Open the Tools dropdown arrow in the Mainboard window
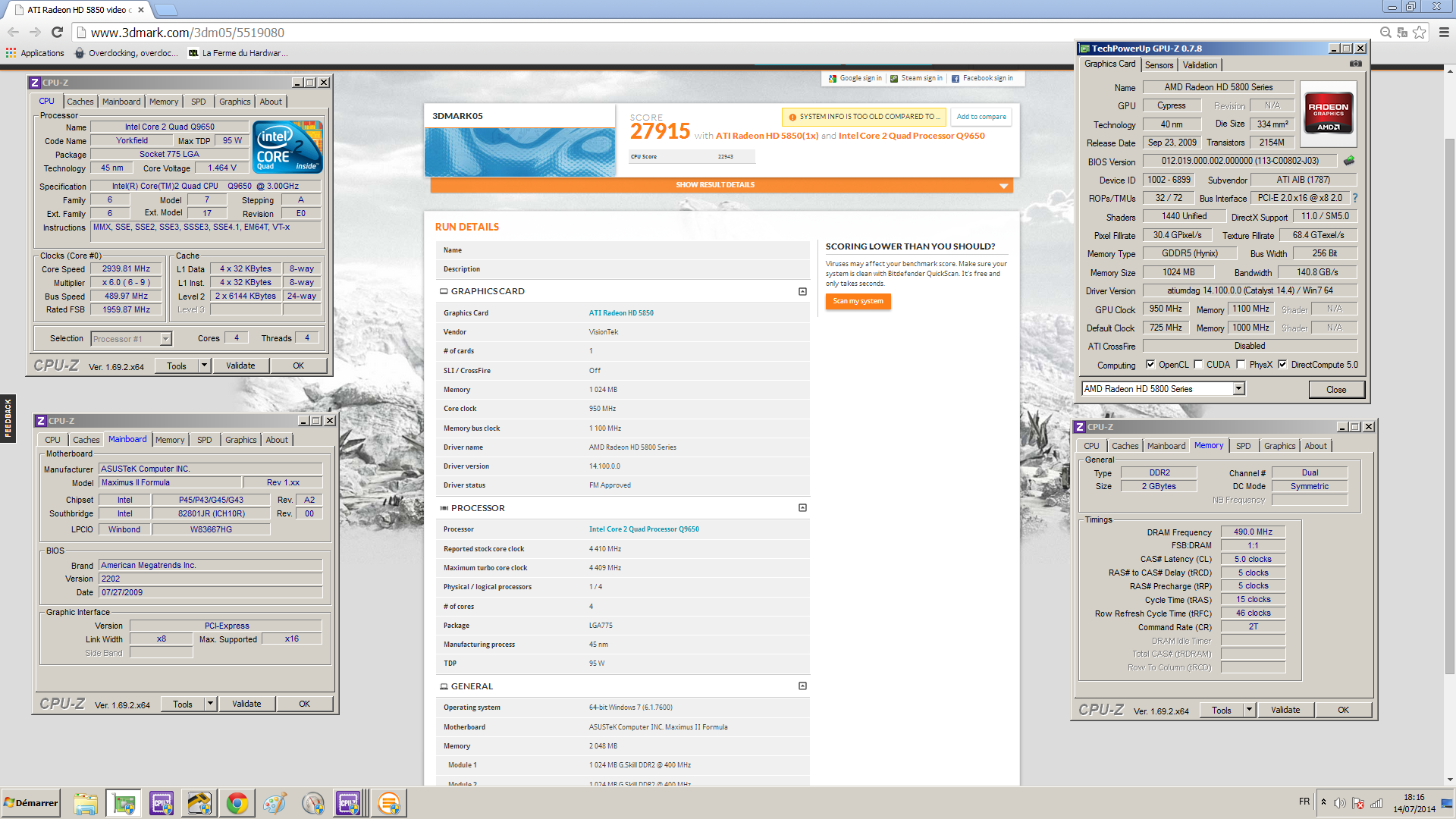Viewport: 1456px width, 819px height. pos(210,704)
